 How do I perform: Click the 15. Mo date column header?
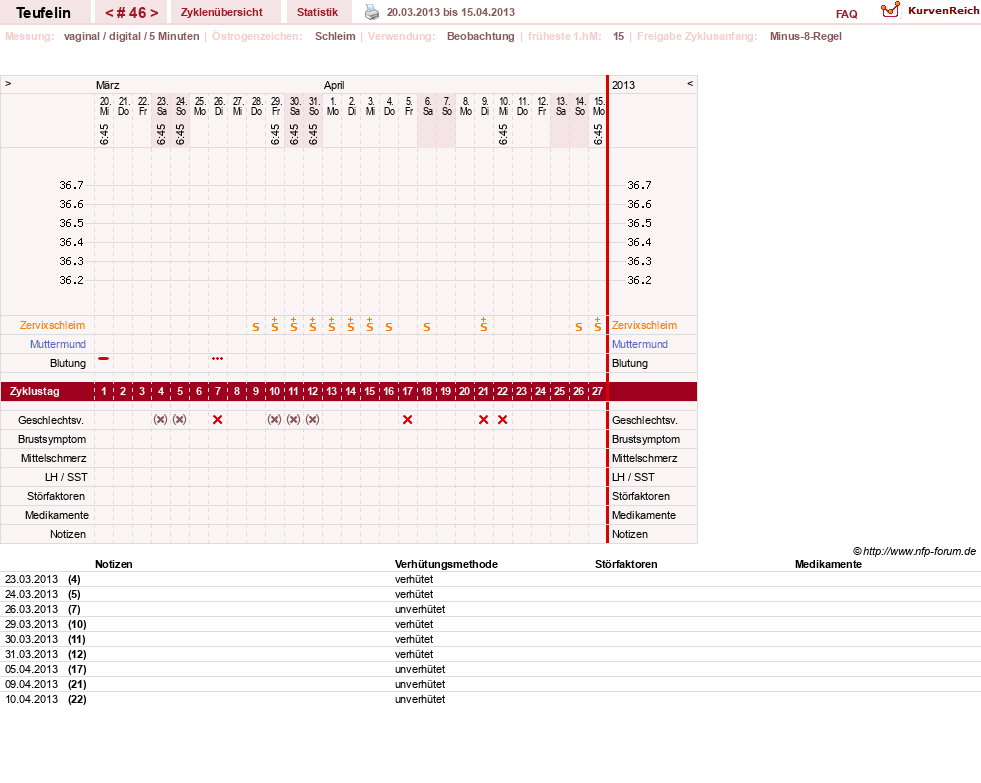[x=599, y=106]
